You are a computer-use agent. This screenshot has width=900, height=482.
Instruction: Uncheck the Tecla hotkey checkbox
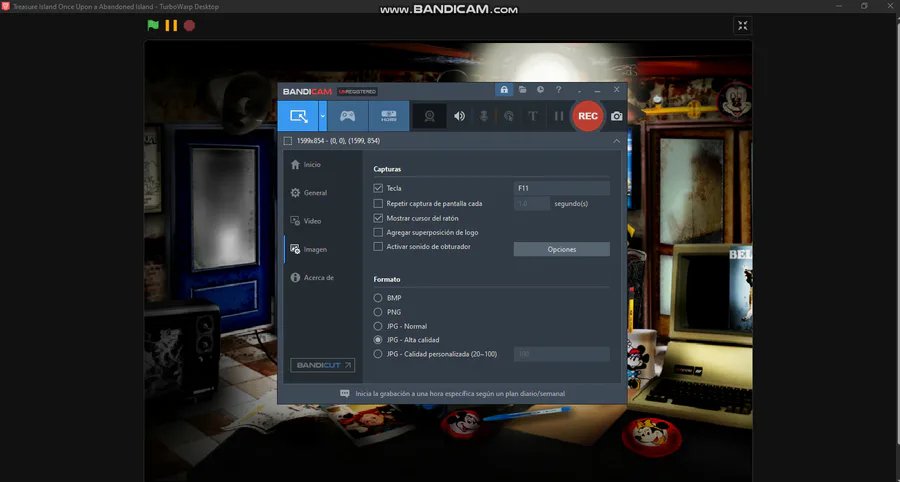pyautogui.click(x=378, y=188)
